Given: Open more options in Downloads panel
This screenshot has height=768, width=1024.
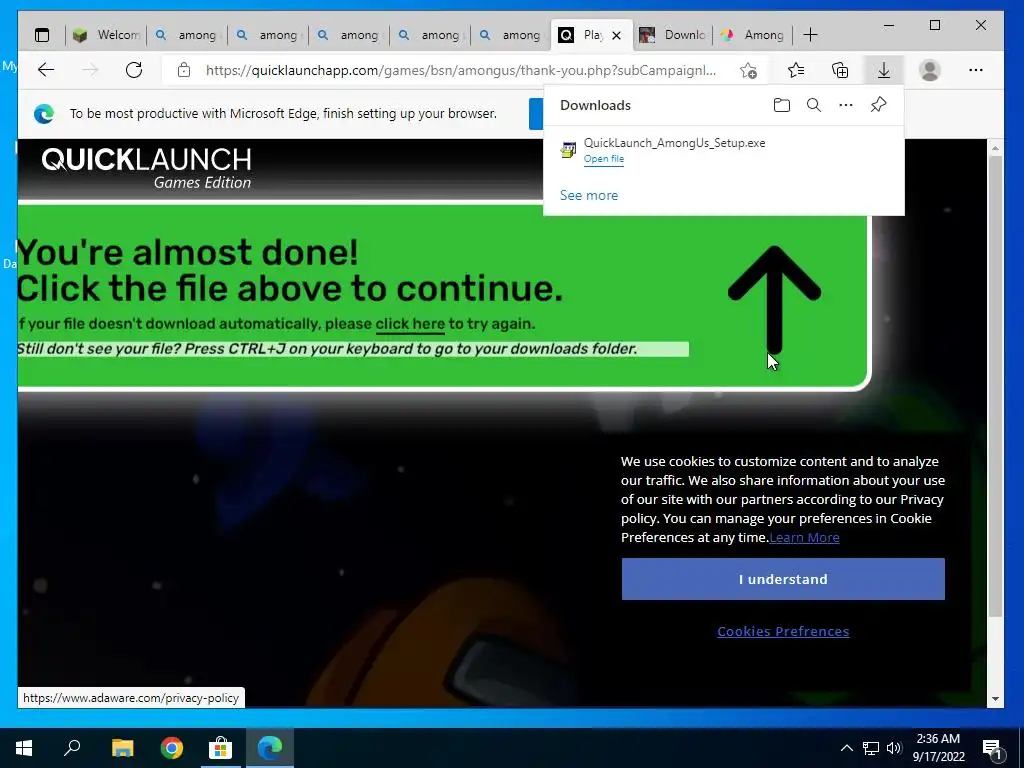Looking at the screenshot, I should [846, 105].
